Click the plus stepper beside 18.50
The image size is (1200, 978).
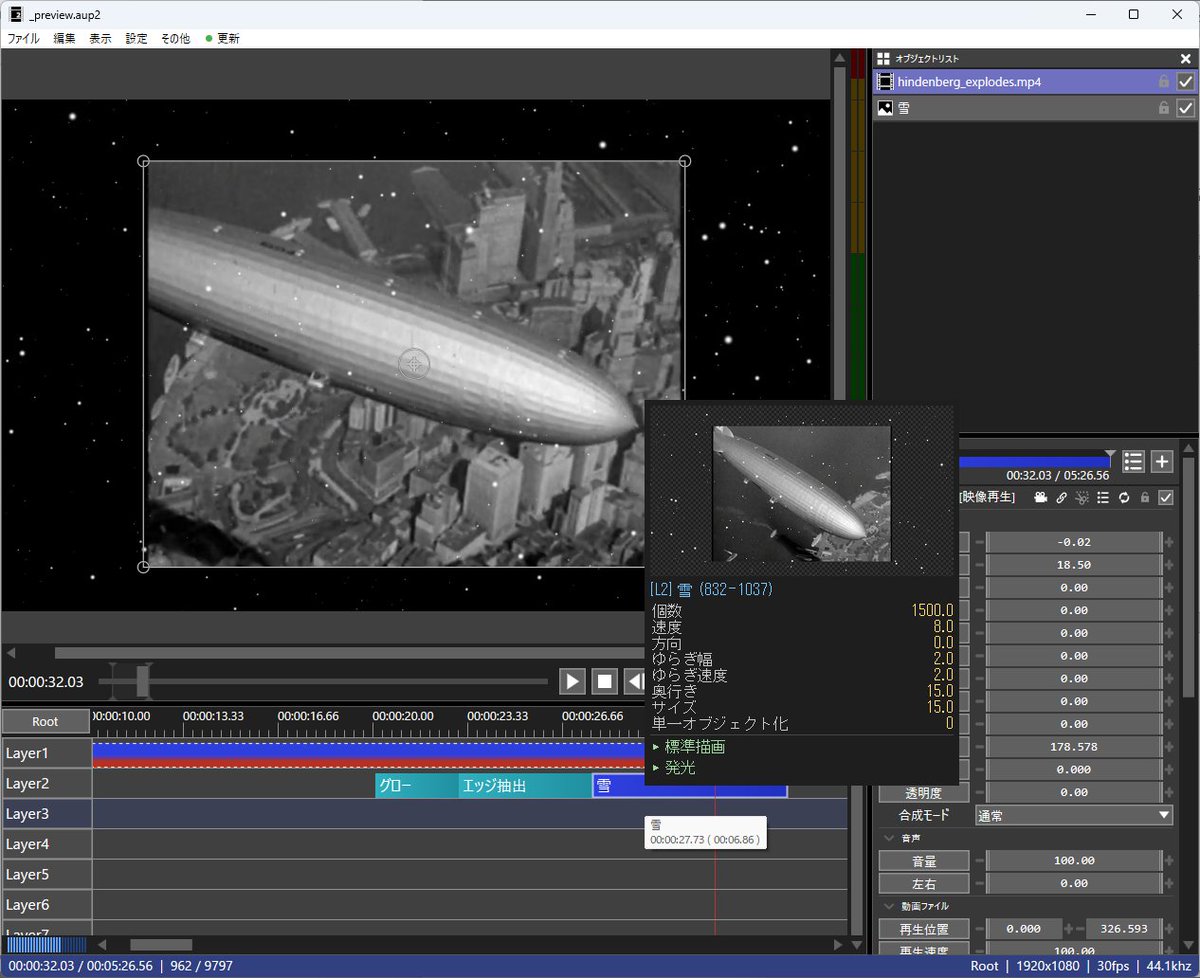coord(1169,565)
